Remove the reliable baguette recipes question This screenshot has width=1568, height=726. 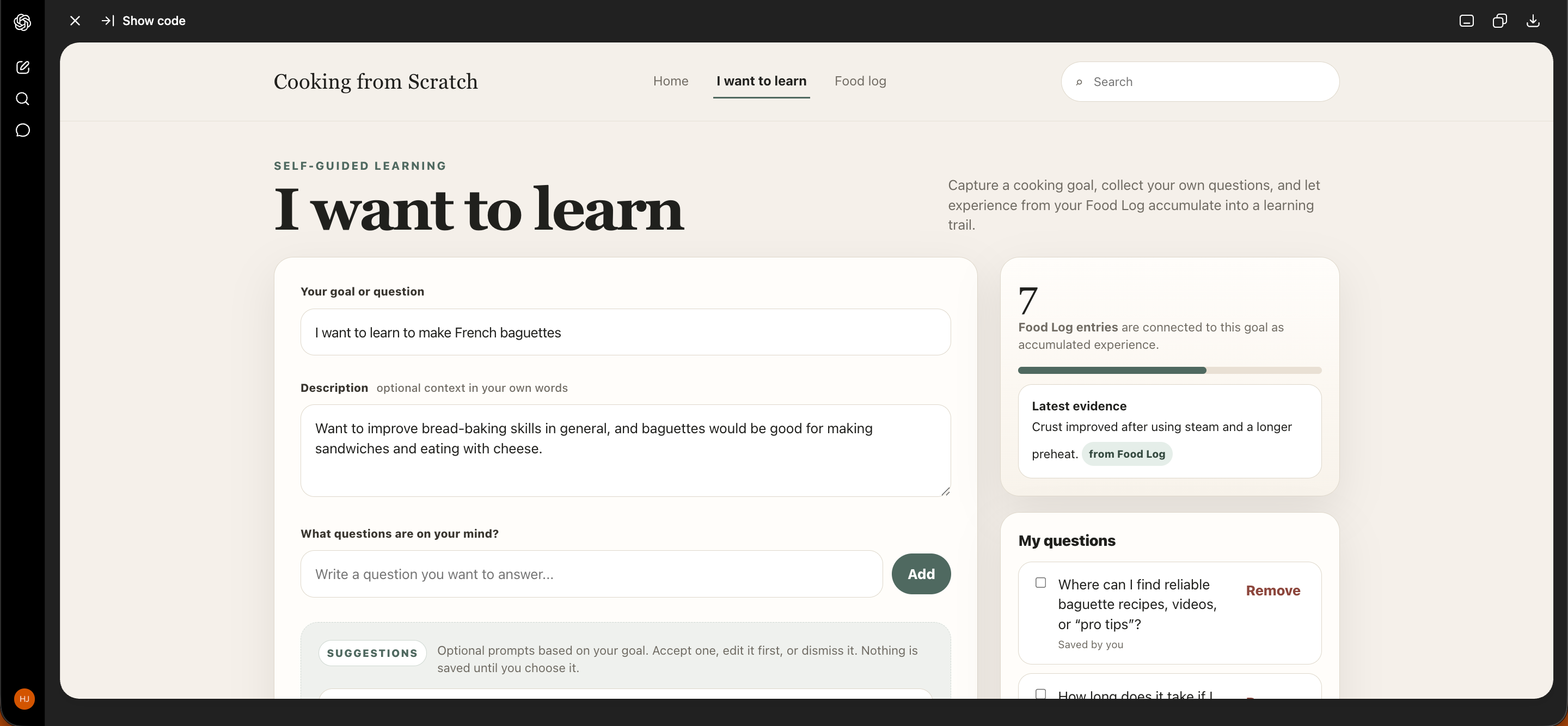[1273, 590]
